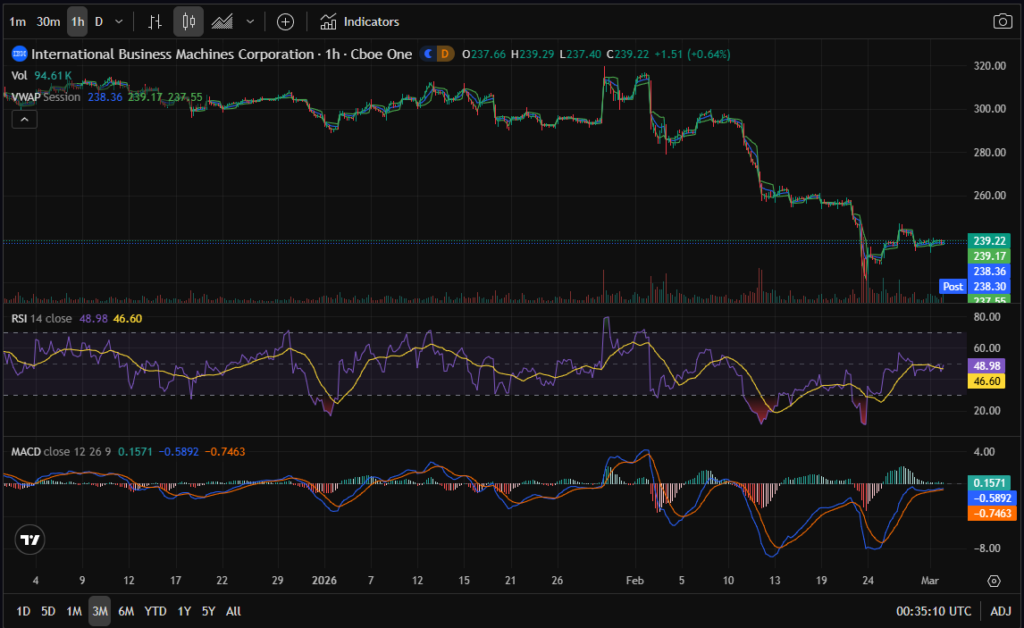The image size is (1024, 628).
Task: Switch to the 1m interval
Action: (x=18, y=21)
